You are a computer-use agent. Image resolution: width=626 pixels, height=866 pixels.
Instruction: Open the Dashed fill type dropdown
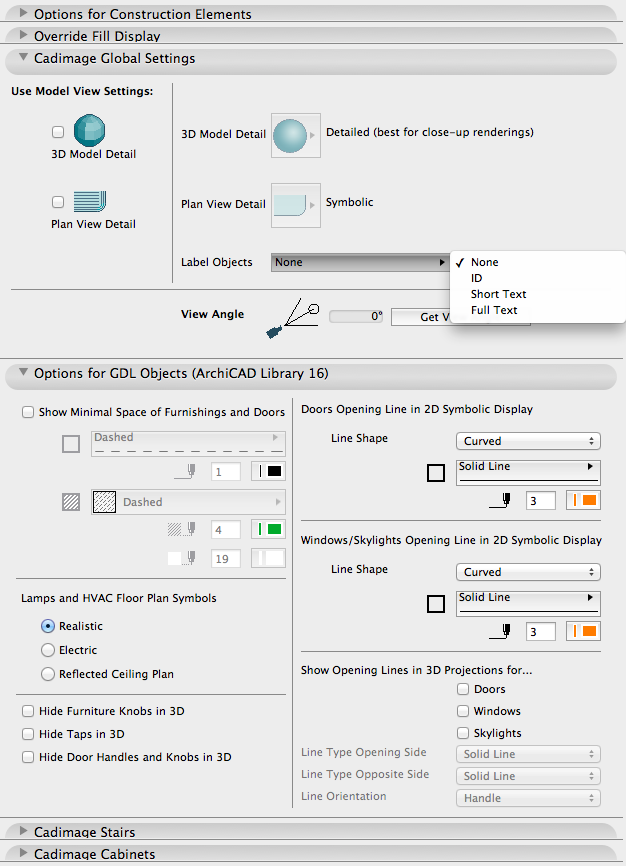188,502
